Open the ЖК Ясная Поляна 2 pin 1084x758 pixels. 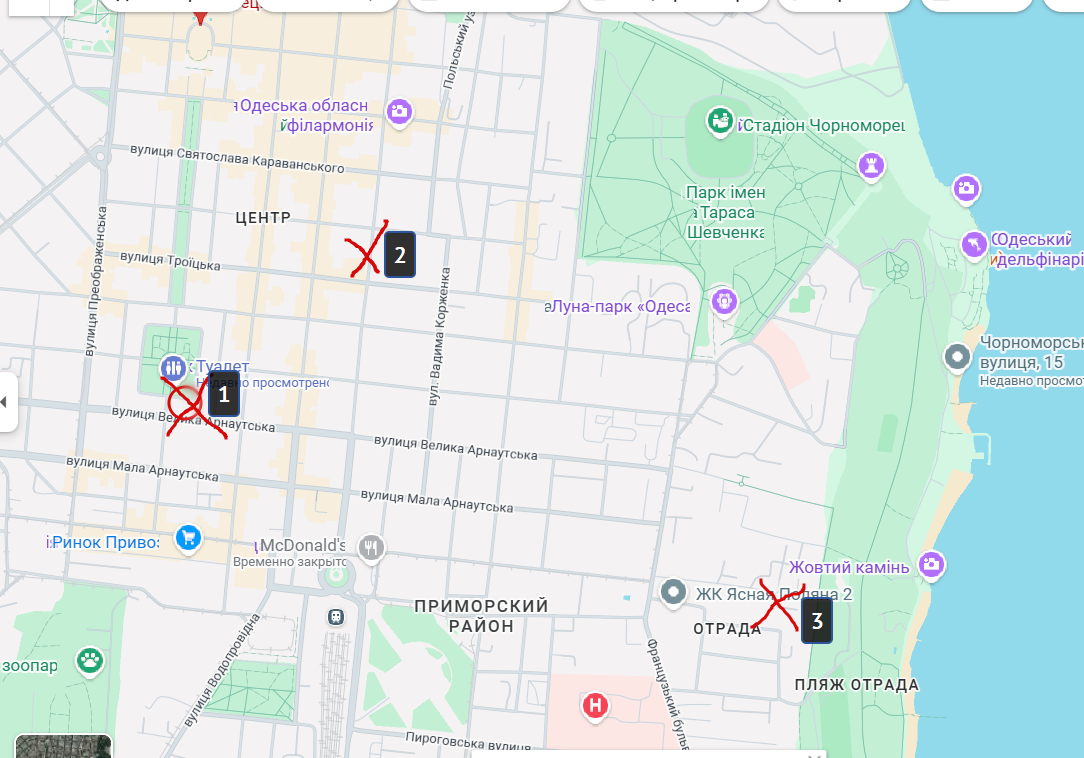(673, 593)
